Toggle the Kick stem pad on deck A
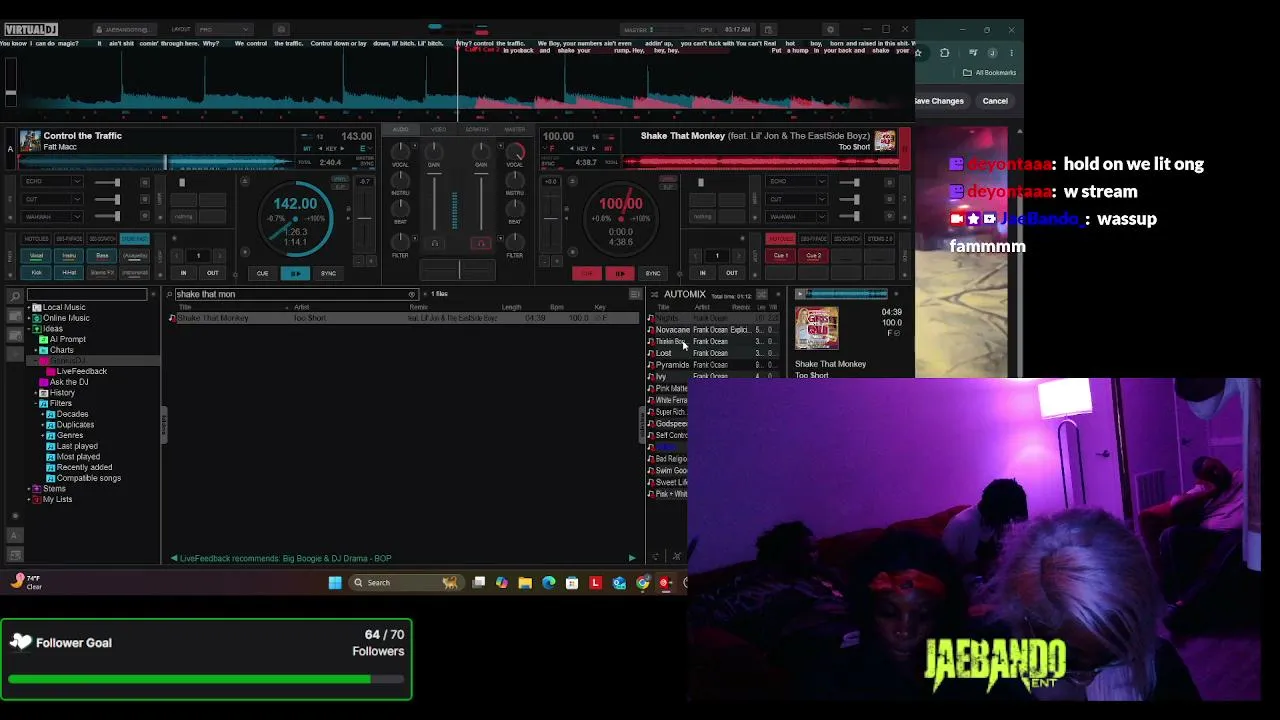 click(36, 272)
